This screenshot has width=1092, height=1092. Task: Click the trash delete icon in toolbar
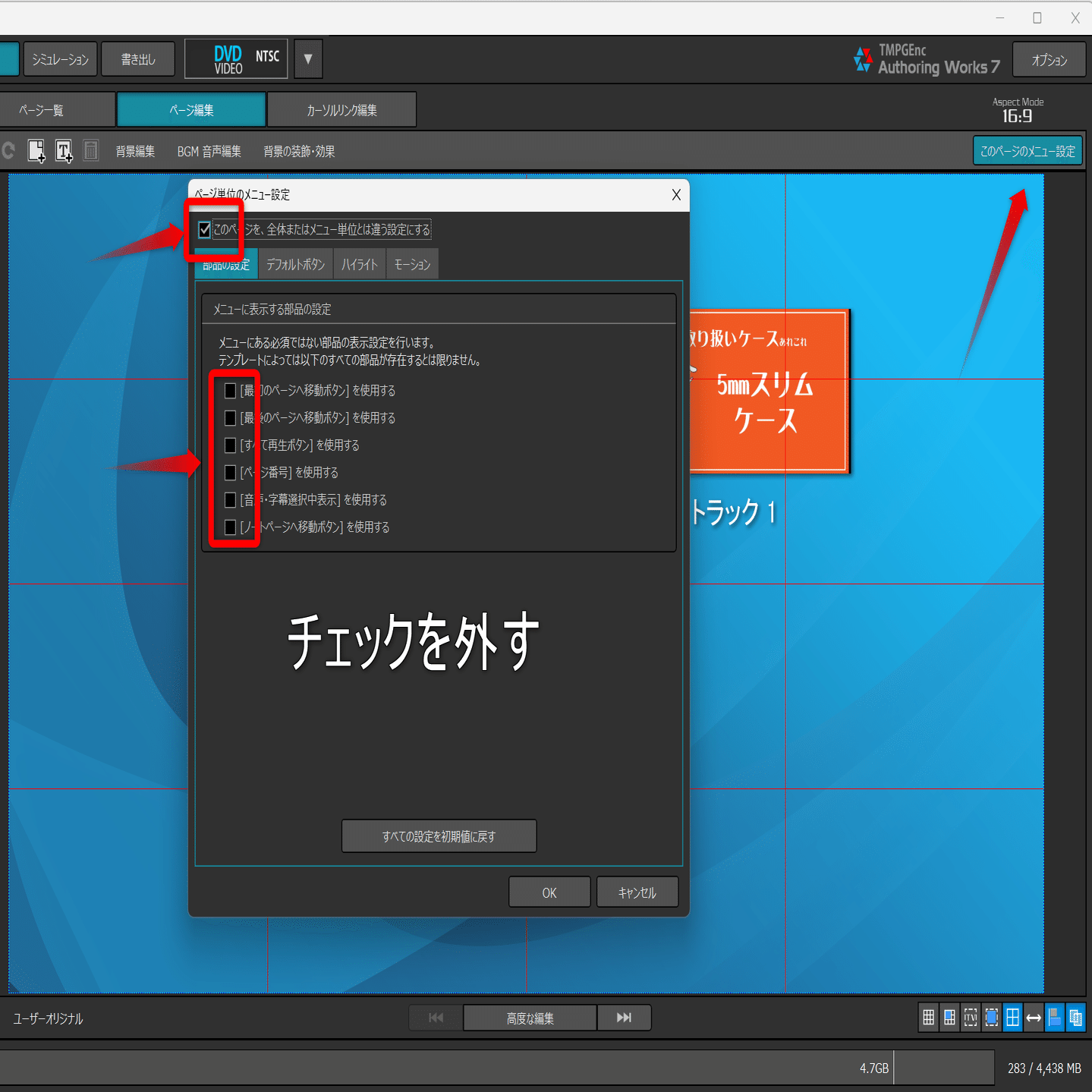[91, 150]
